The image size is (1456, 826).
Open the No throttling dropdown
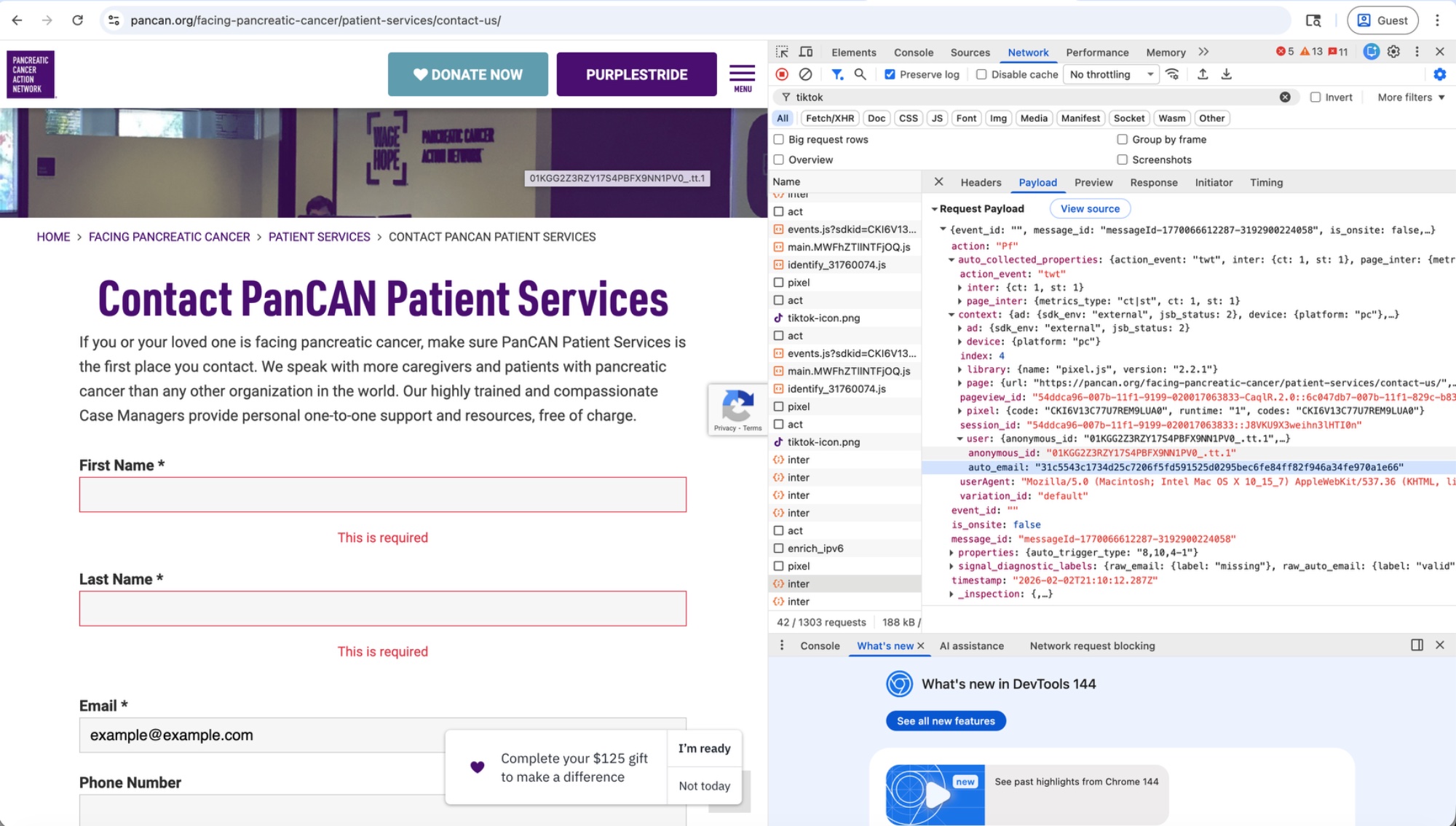(x=1110, y=74)
